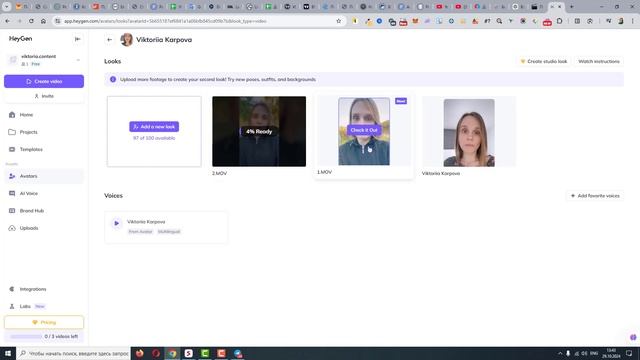
Task: Click the From Avatar voice tag
Action: tap(140, 231)
